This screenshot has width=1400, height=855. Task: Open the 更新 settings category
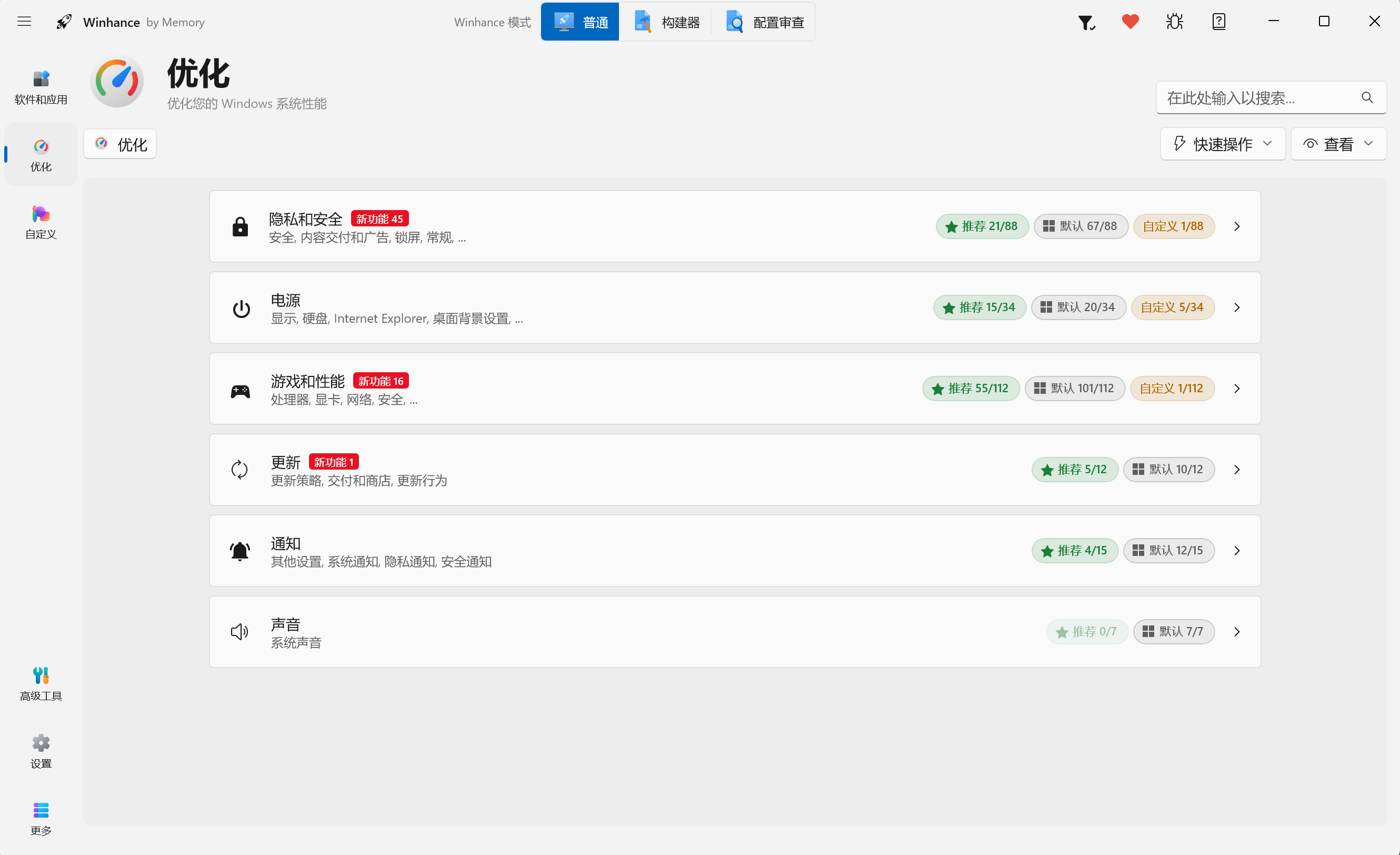click(735, 470)
